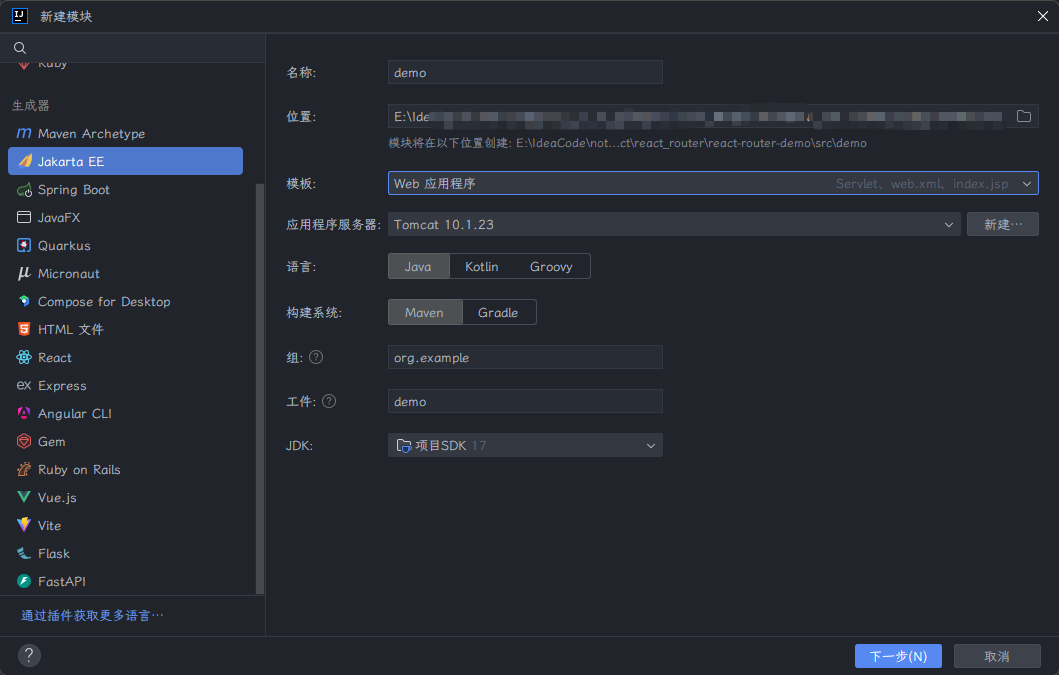This screenshot has width=1059, height=675.
Task: Click 新建… to add application server
Action: (1002, 224)
